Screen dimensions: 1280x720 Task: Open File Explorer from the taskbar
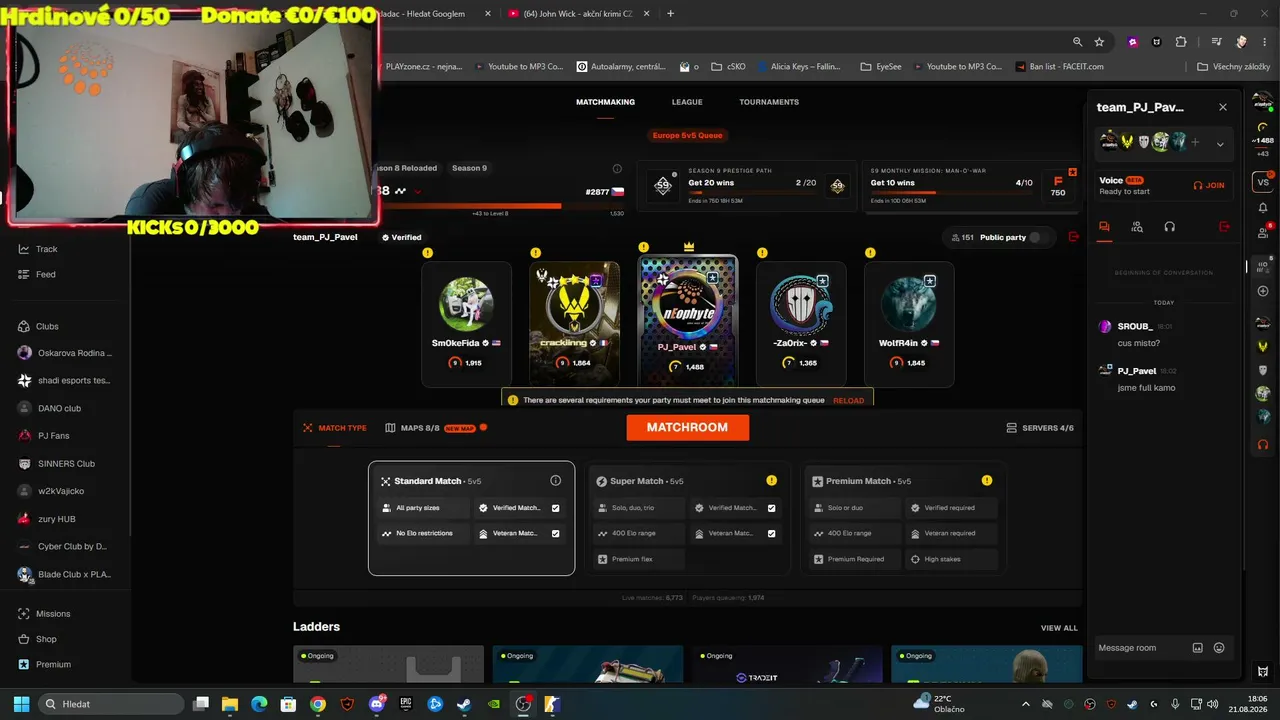pyautogui.click(x=230, y=704)
